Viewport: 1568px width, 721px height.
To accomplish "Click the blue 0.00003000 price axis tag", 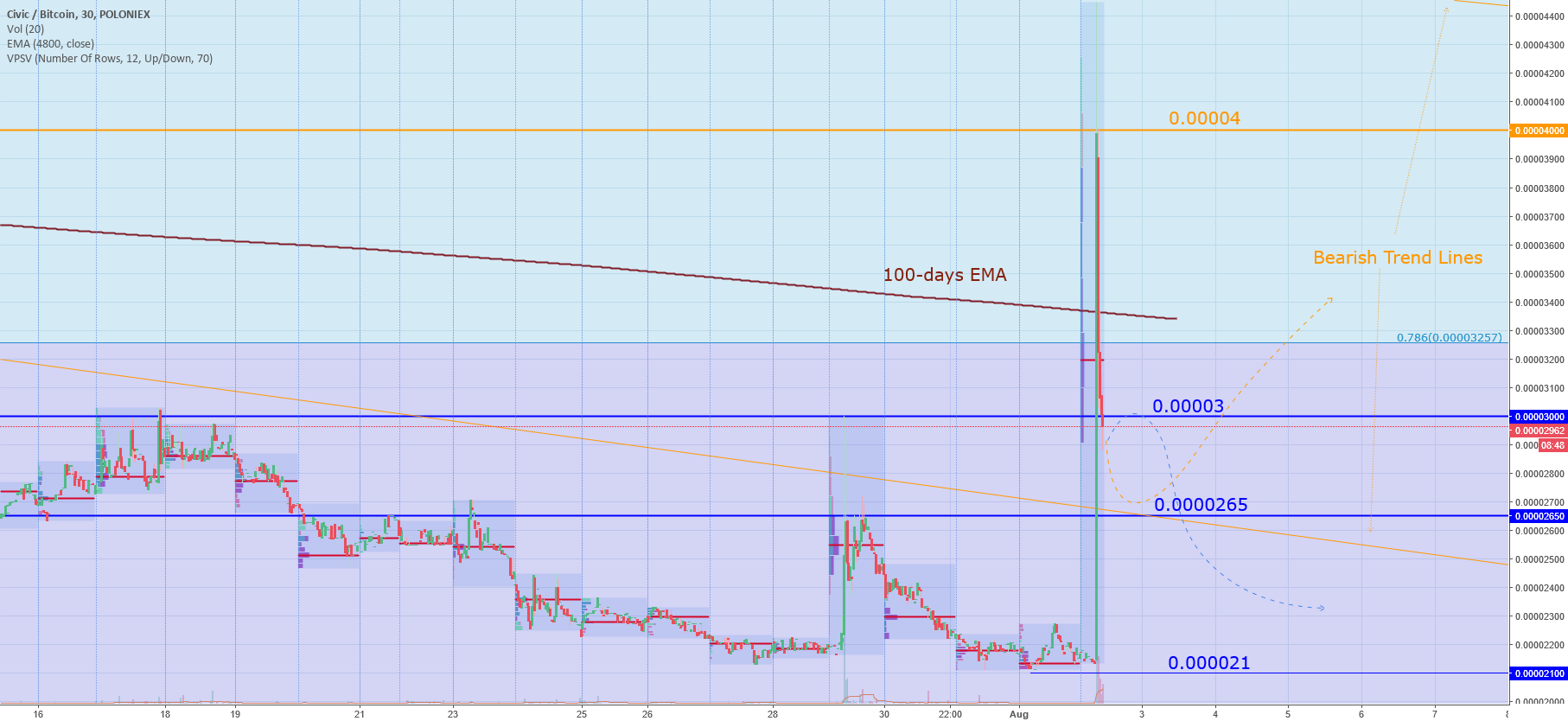I will tap(1539, 417).
